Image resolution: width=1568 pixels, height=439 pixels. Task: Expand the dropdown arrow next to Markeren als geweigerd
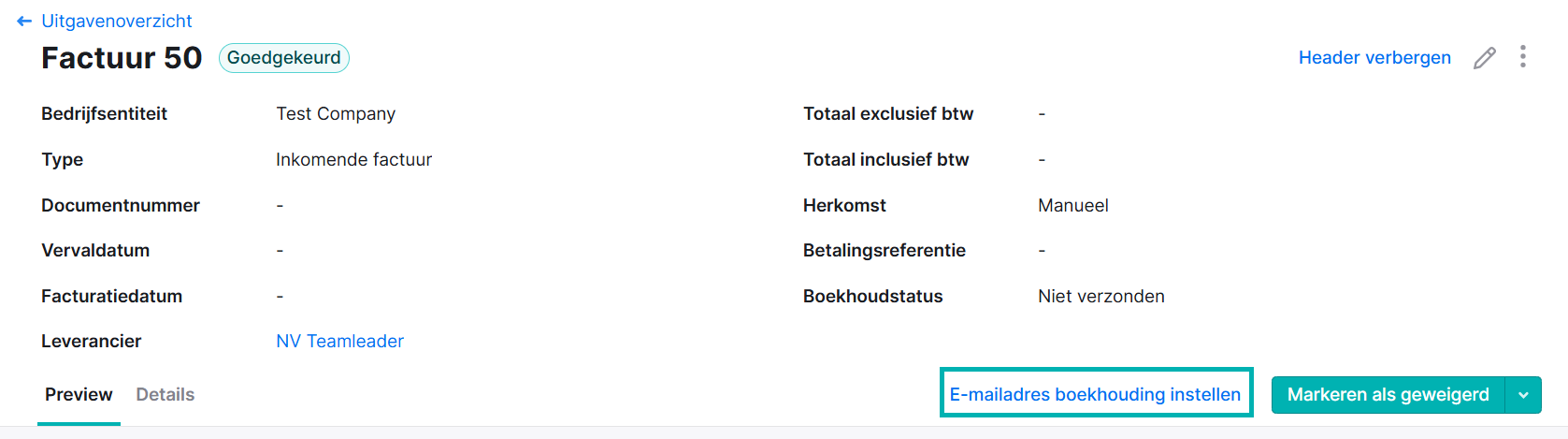[x=1523, y=395]
